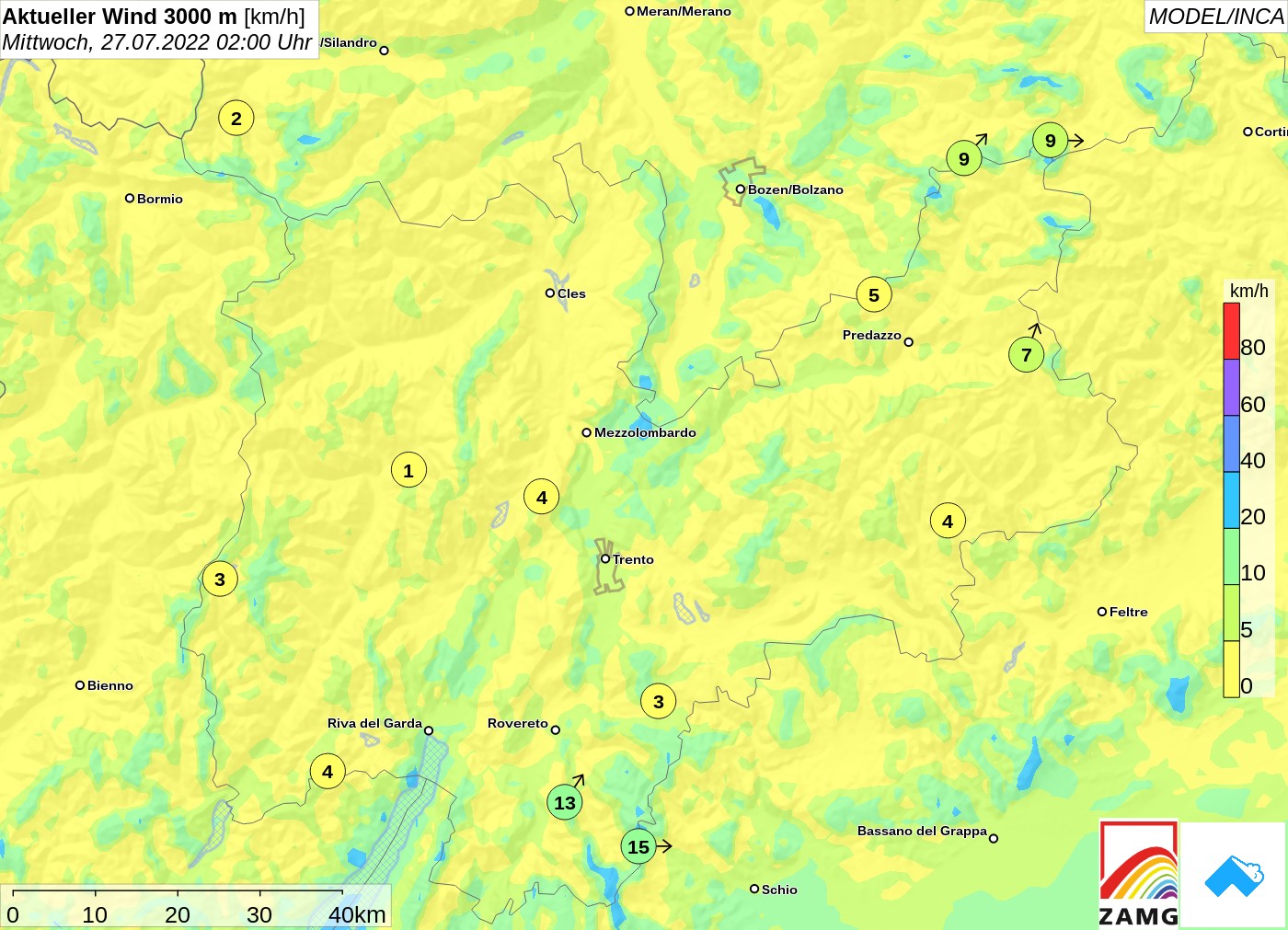
Task: Click the Bormio city marker circle
Action: 130,198
